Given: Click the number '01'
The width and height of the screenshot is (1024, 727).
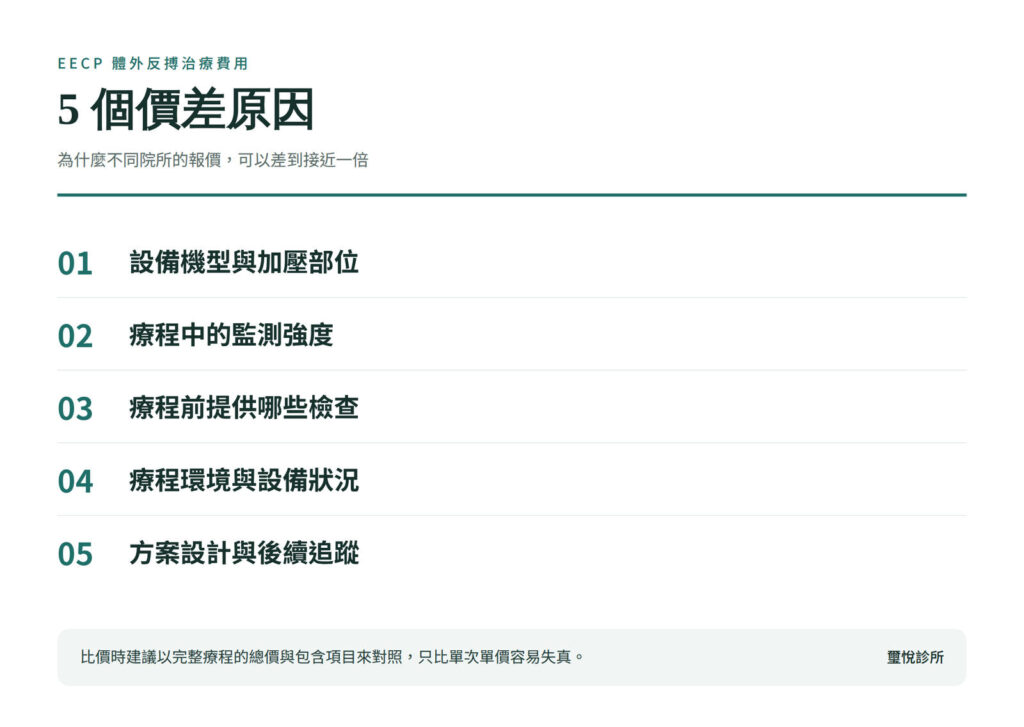Looking at the screenshot, I should 75,263.
